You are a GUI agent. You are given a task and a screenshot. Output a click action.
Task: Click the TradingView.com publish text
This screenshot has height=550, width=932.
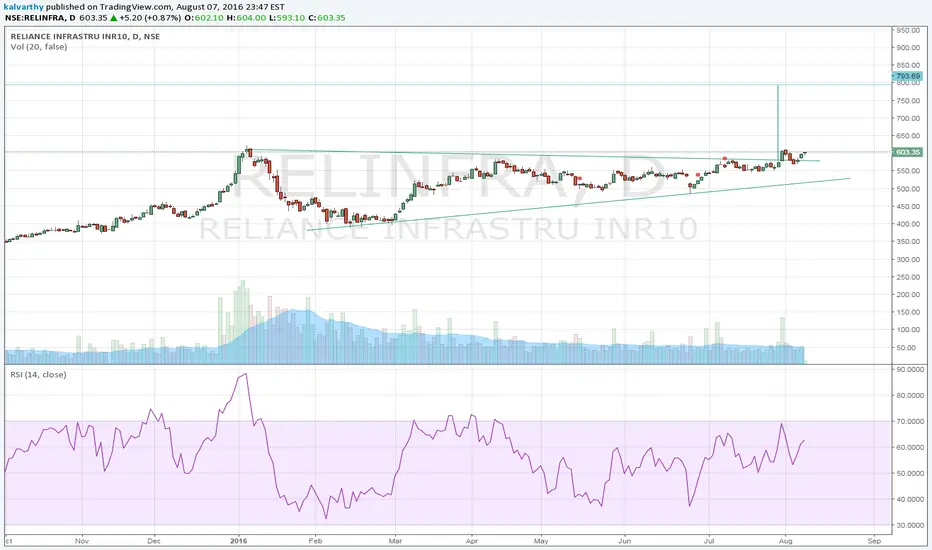click(x=136, y=7)
